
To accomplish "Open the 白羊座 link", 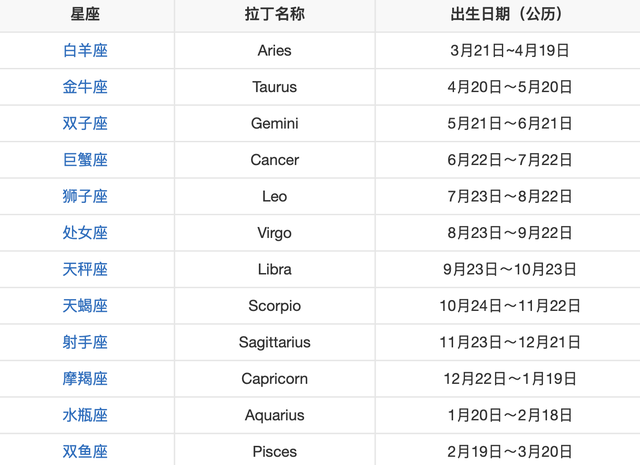I will pos(85,51).
